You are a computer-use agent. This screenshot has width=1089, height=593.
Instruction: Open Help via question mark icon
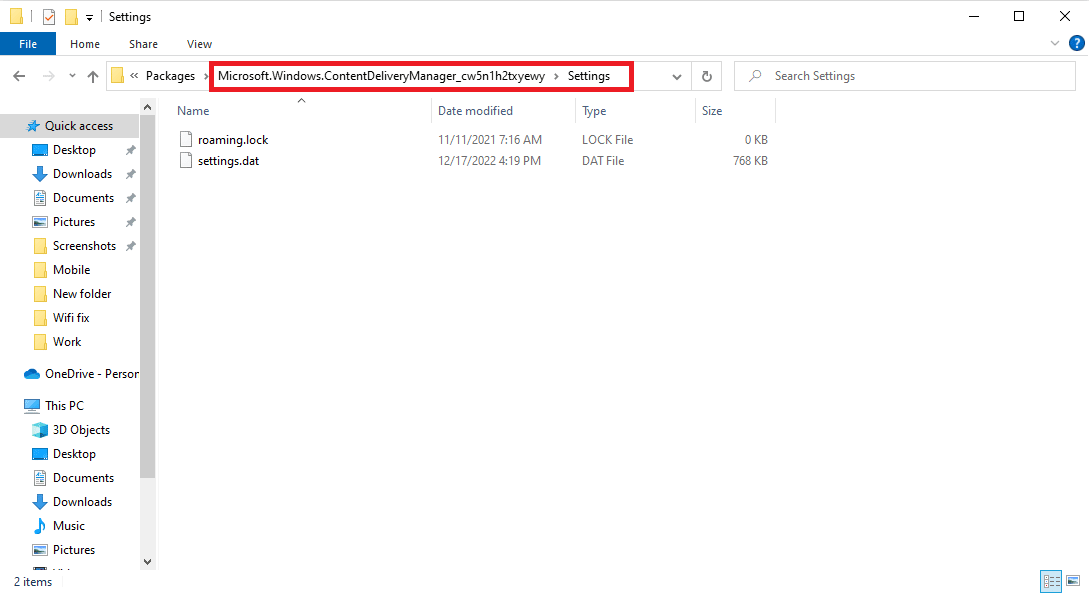[1076, 43]
